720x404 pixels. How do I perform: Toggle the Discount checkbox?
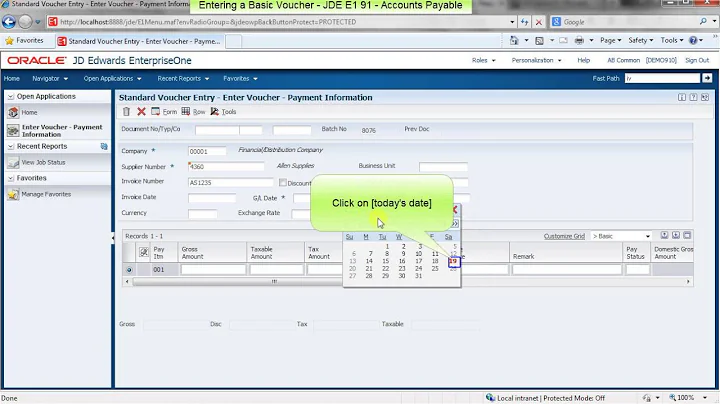pos(283,183)
